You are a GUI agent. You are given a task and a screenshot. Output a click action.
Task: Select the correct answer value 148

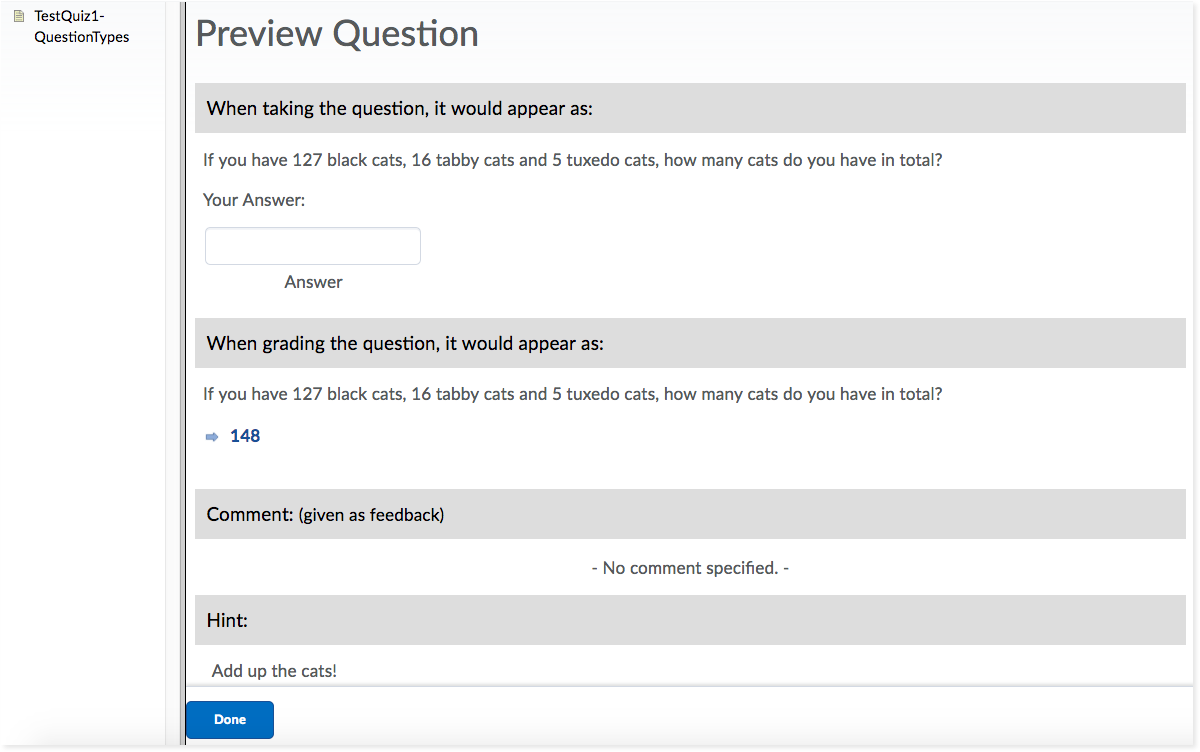pos(245,436)
